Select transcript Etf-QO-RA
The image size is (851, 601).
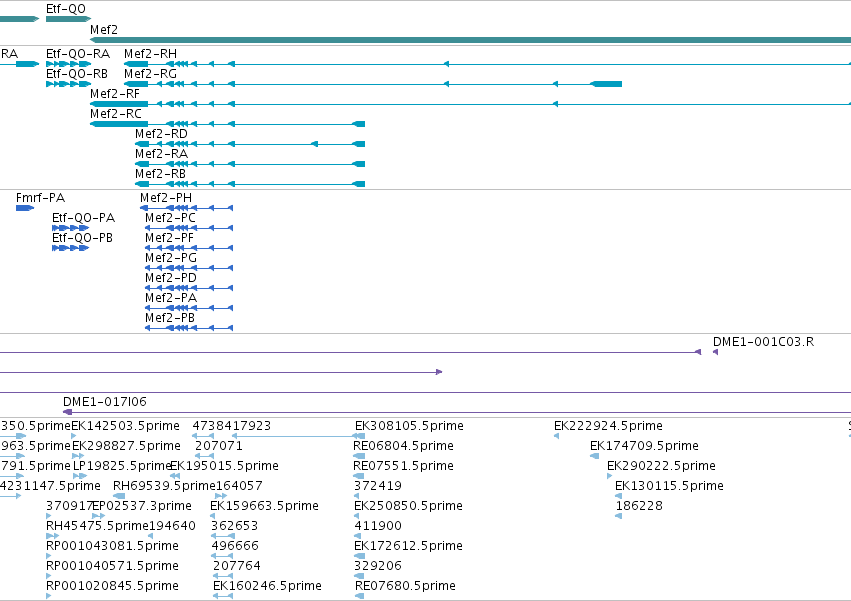click(68, 64)
